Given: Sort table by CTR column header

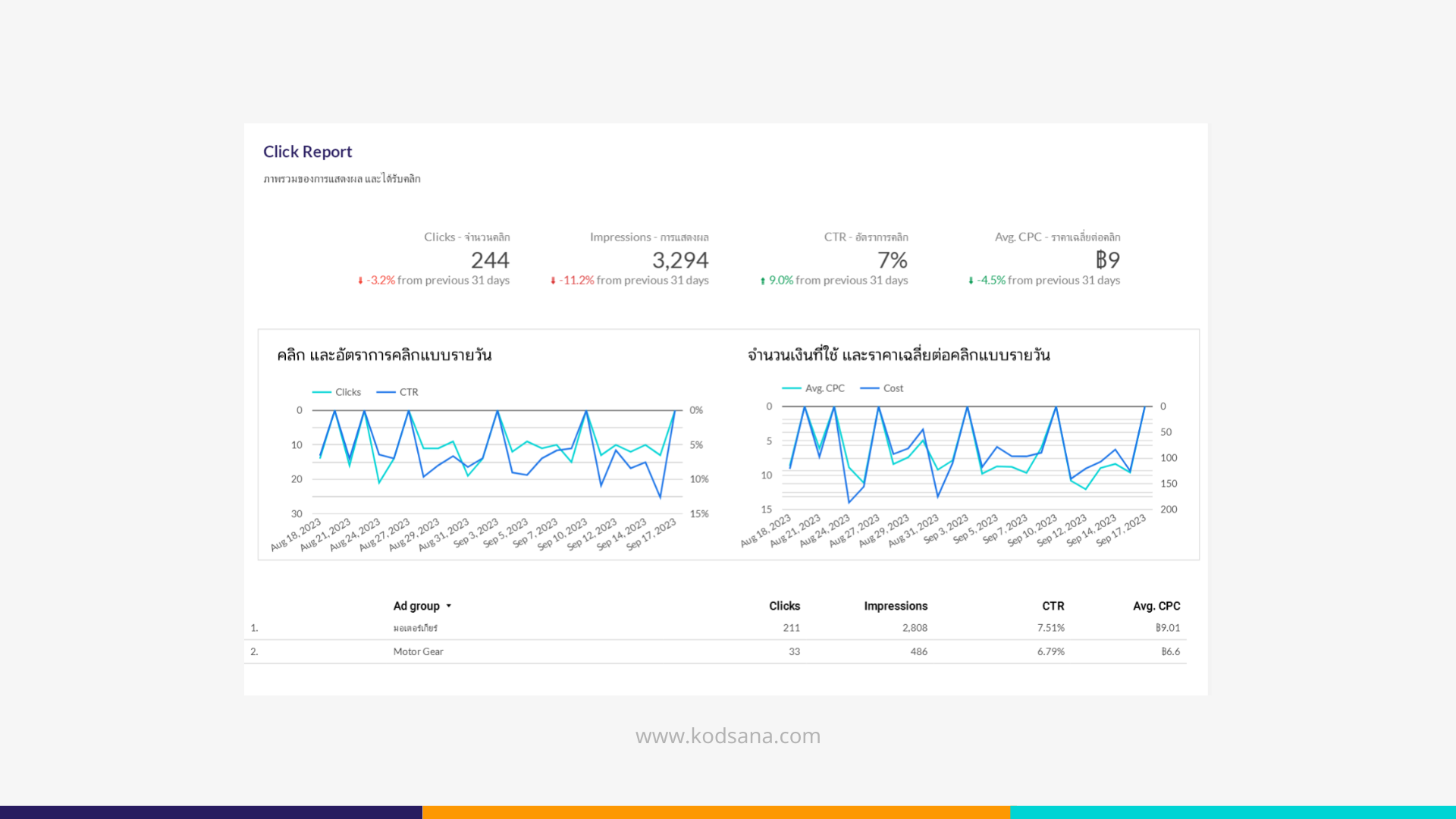Looking at the screenshot, I should (1053, 606).
